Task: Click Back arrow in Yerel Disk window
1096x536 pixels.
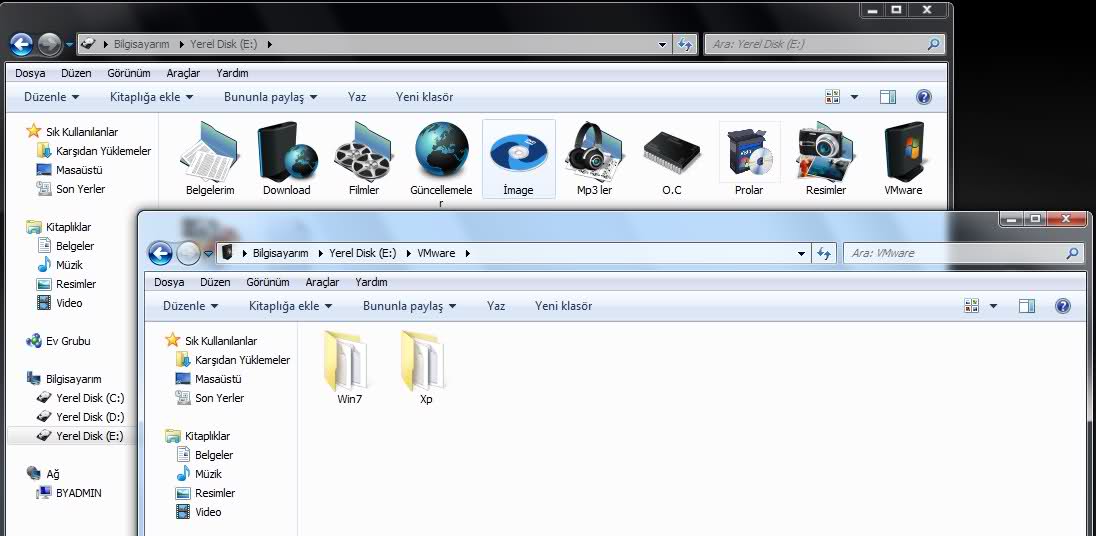Action: (21, 44)
